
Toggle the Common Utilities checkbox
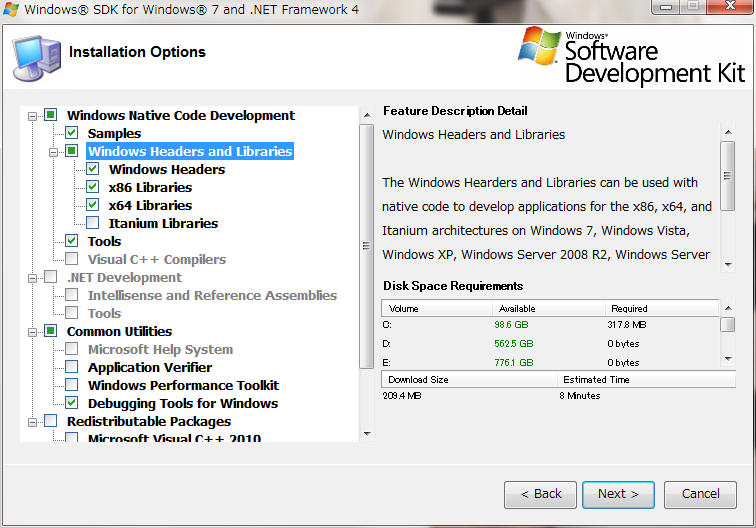click(x=51, y=331)
